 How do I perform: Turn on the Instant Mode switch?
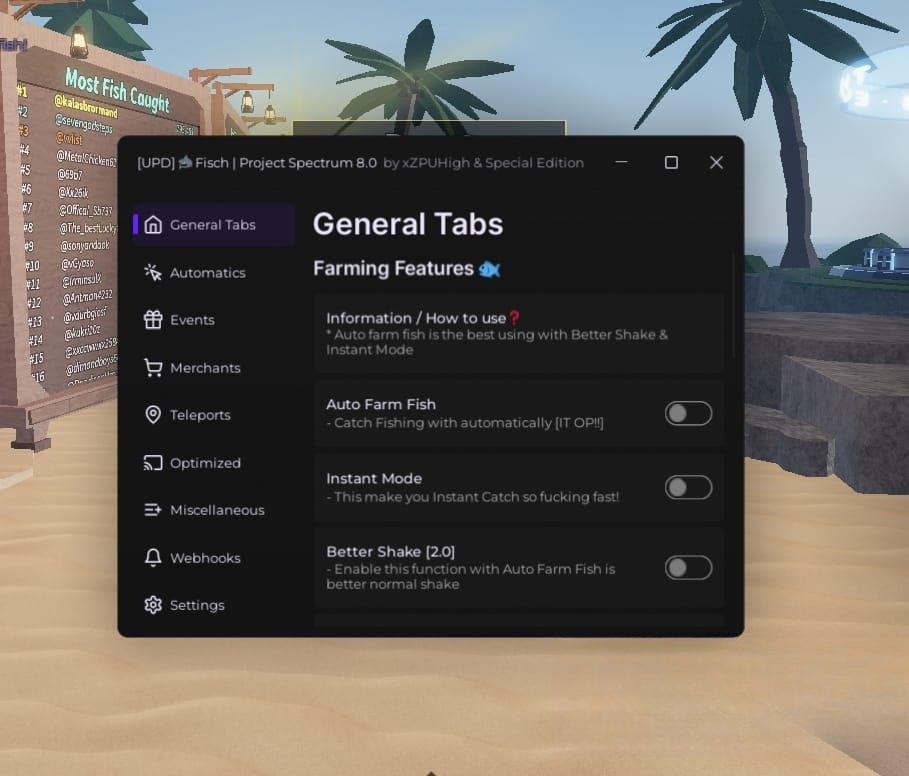click(x=688, y=487)
